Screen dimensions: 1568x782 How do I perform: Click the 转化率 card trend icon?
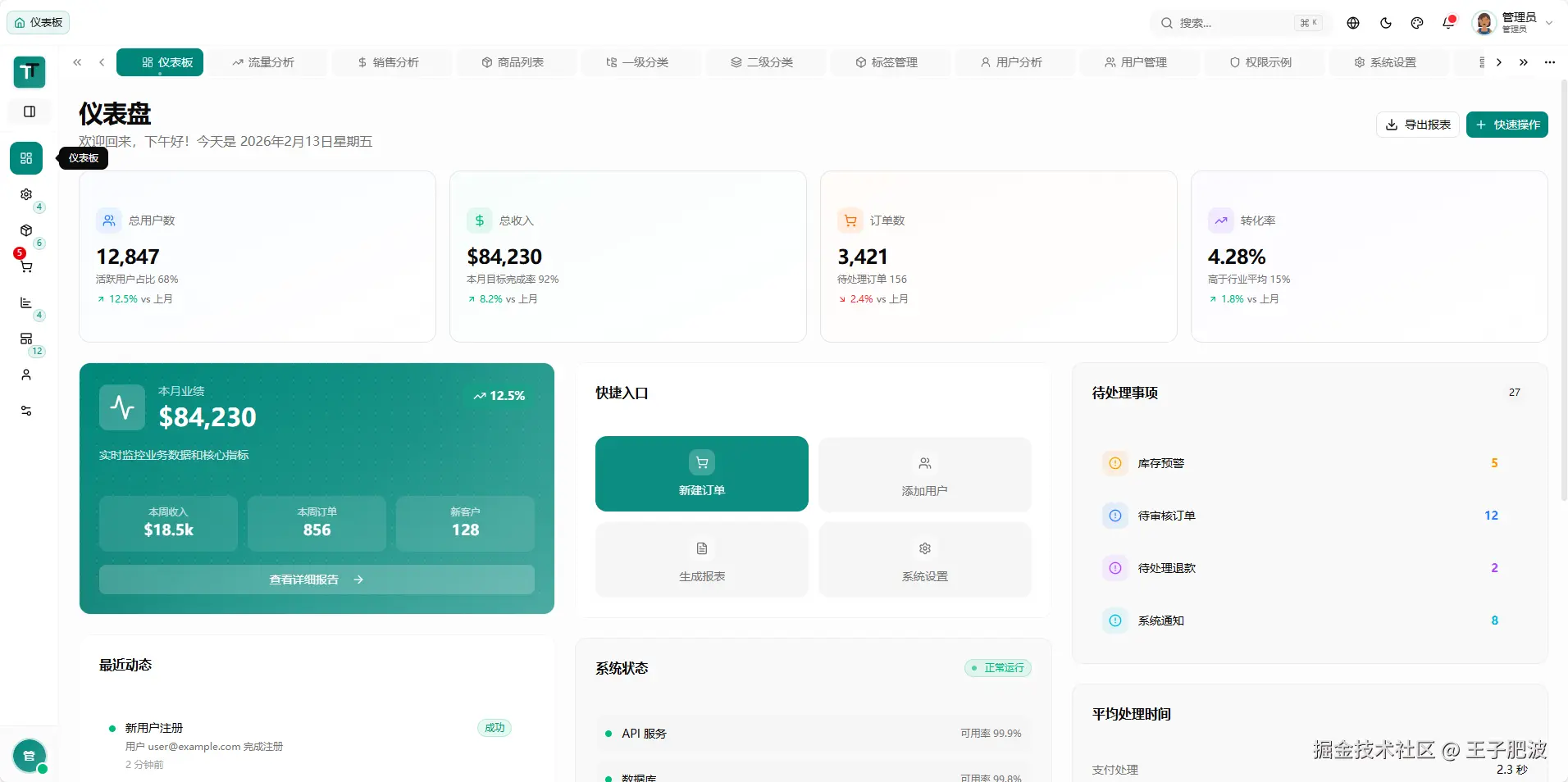[1221, 221]
